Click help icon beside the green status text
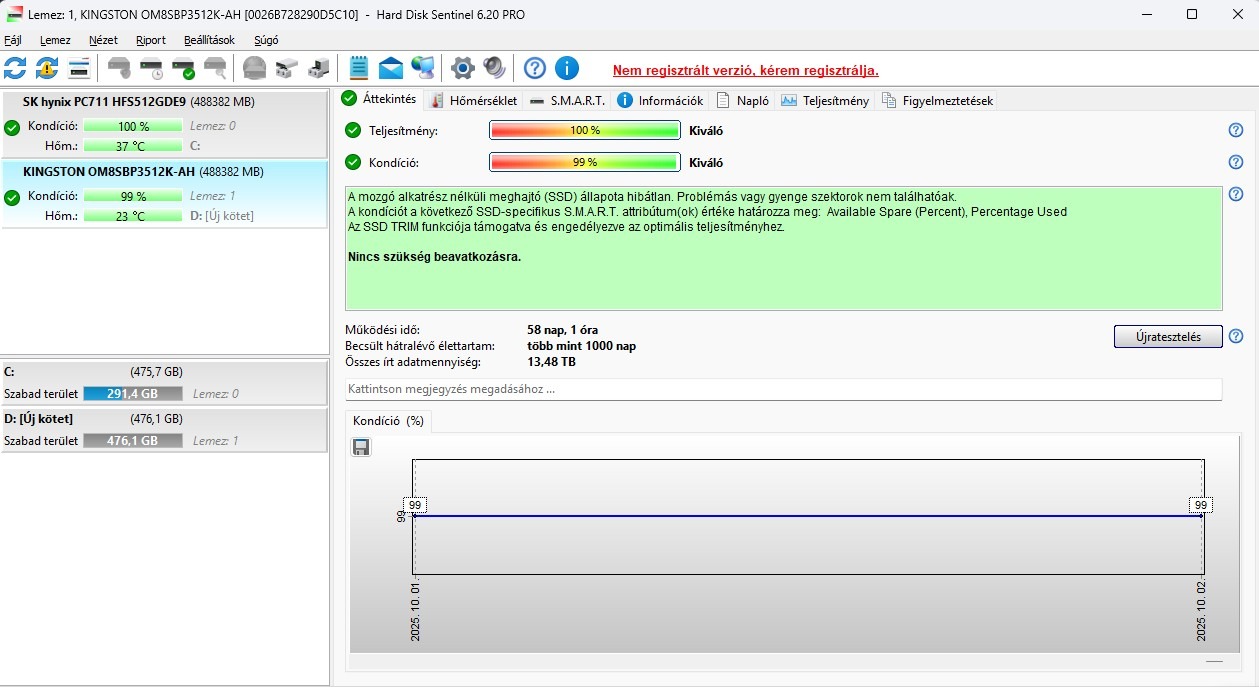Viewport: 1259px width, 687px height. [1236, 194]
